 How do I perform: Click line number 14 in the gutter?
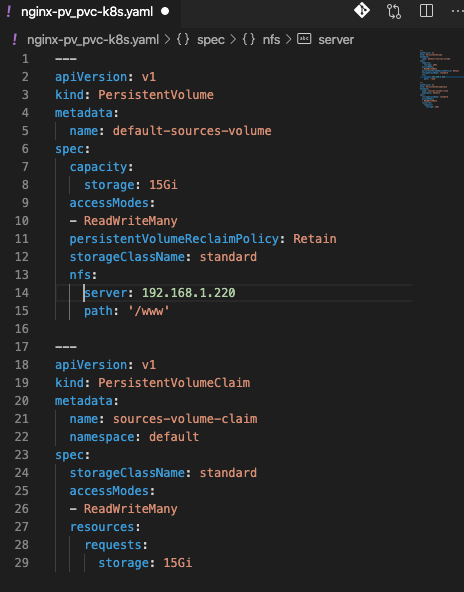22,293
